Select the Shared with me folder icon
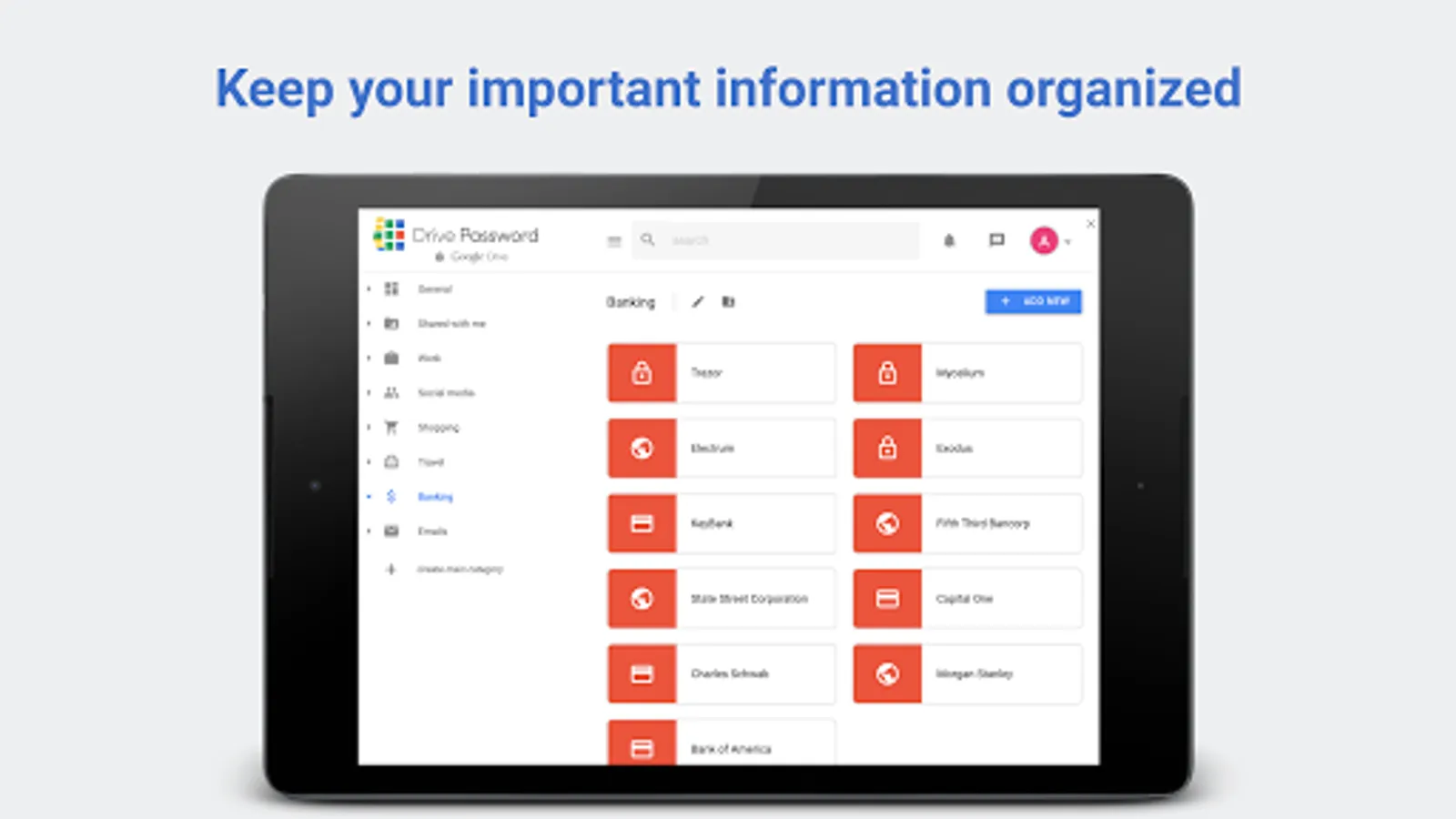This screenshot has height=819, width=1456. pos(391,323)
